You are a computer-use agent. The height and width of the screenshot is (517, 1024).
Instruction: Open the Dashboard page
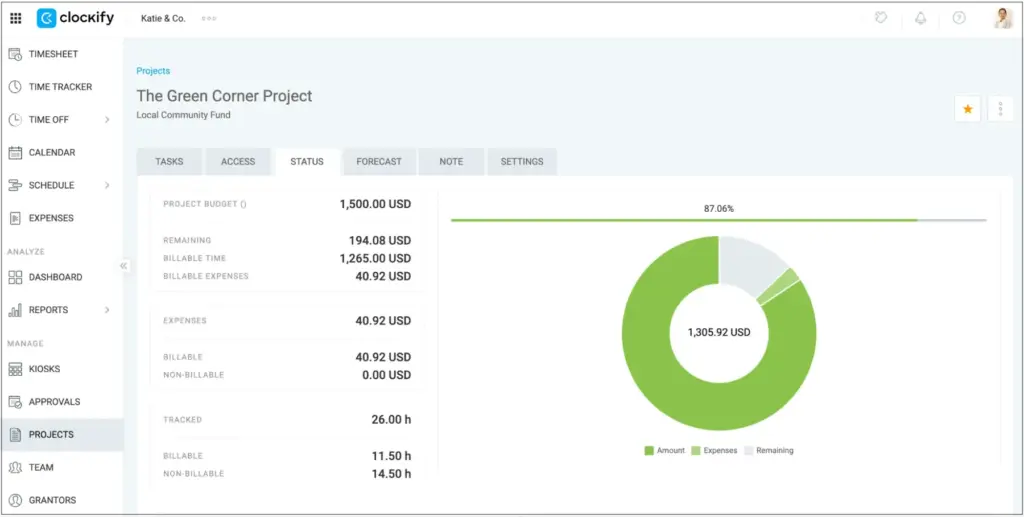click(55, 277)
